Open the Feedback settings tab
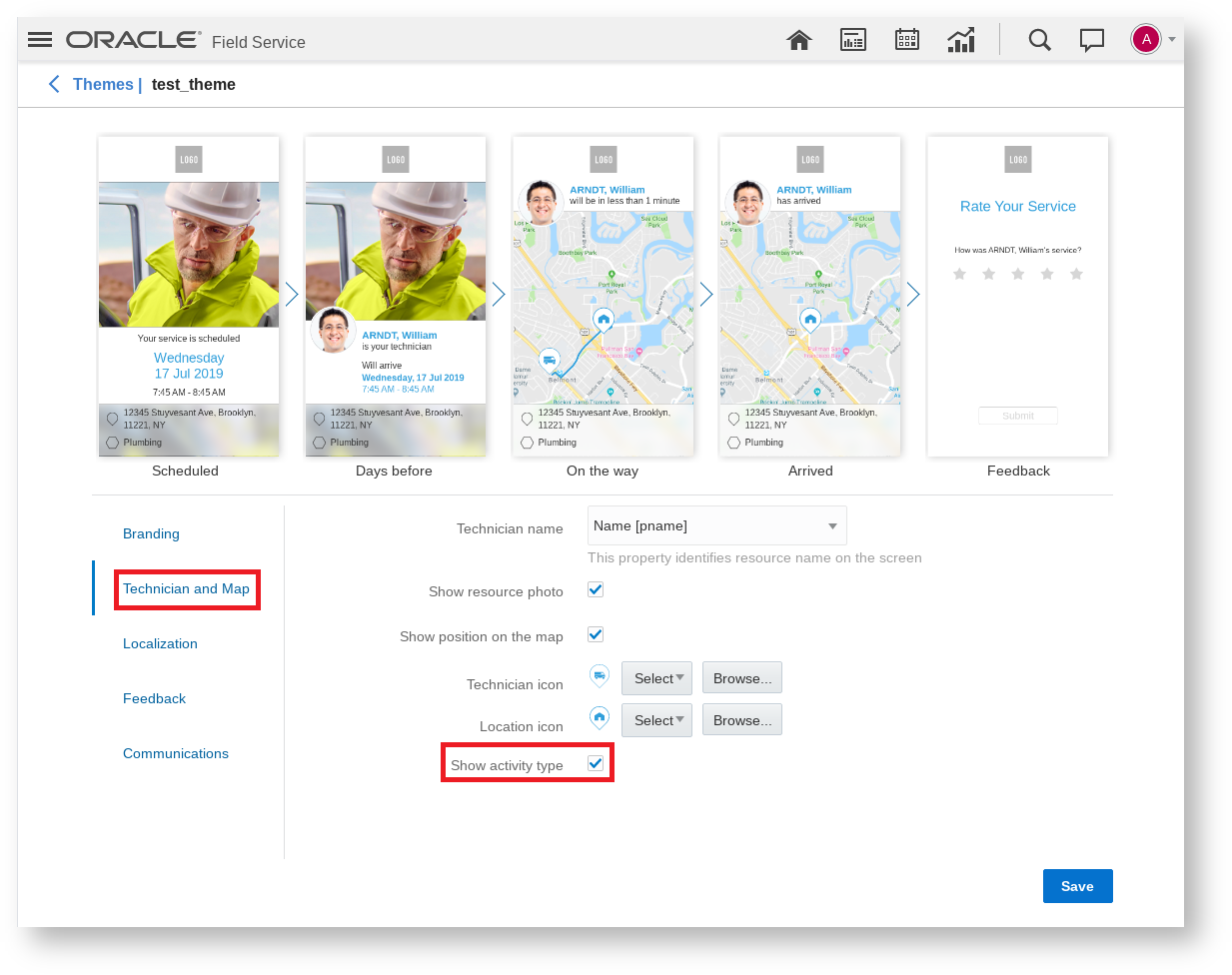 click(154, 698)
